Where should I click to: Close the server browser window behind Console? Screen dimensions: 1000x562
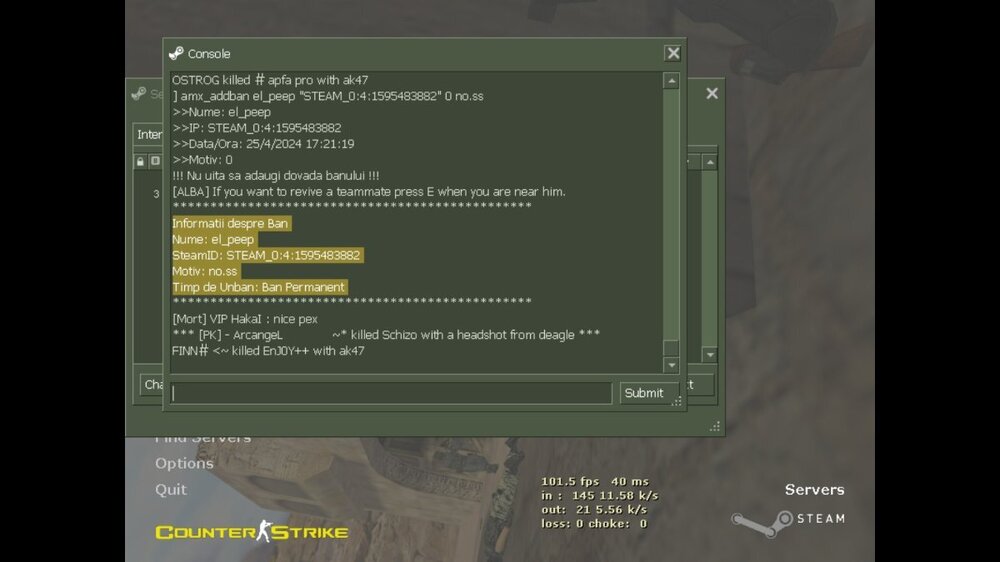711,93
